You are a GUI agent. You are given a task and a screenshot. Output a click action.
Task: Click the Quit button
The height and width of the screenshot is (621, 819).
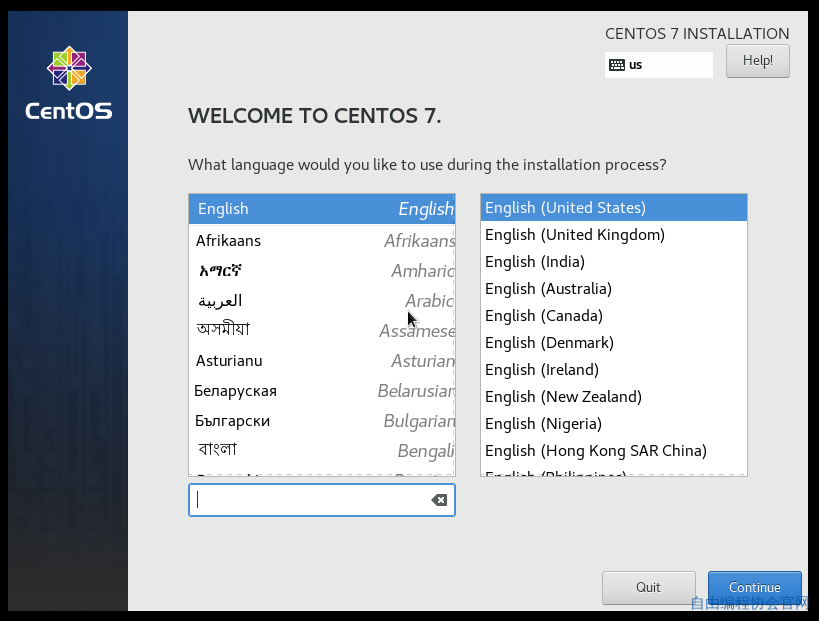[648, 587]
